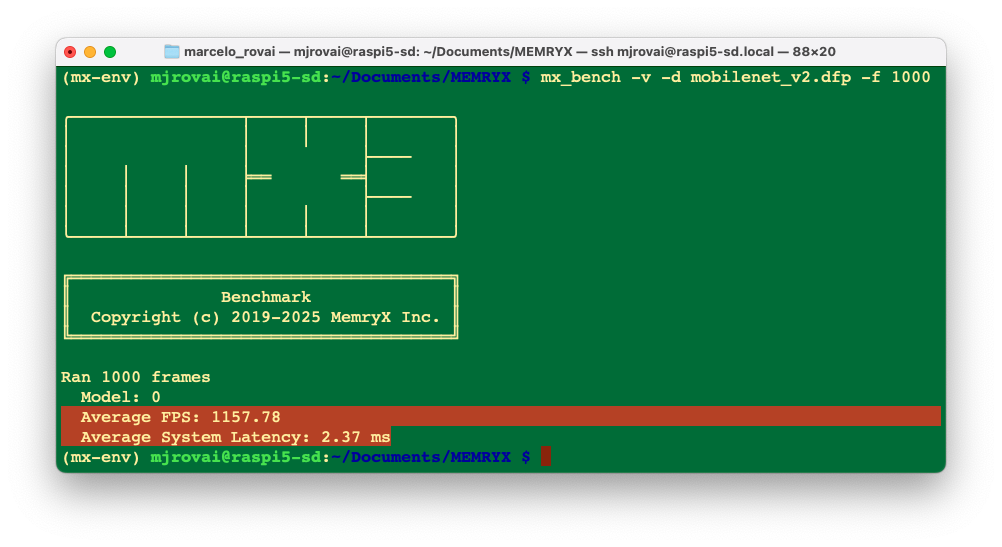Click the Benchmark heading in the banner box
This screenshot has height=547, width=1002.
[x=265, y=297]
